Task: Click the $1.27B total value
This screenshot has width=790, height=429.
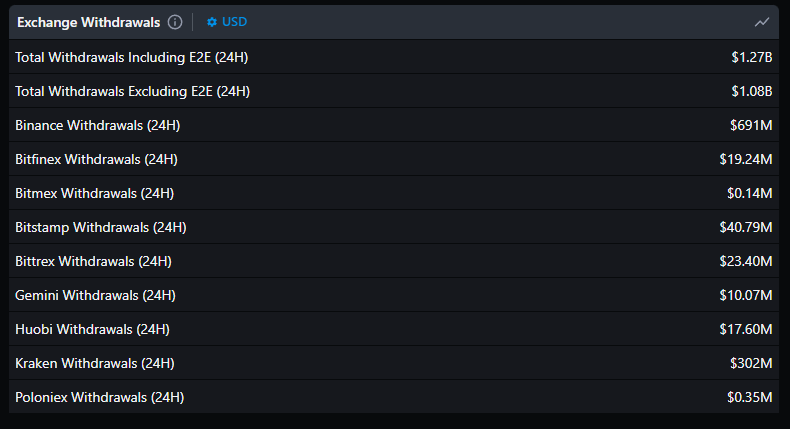Action: pos(752,57)
